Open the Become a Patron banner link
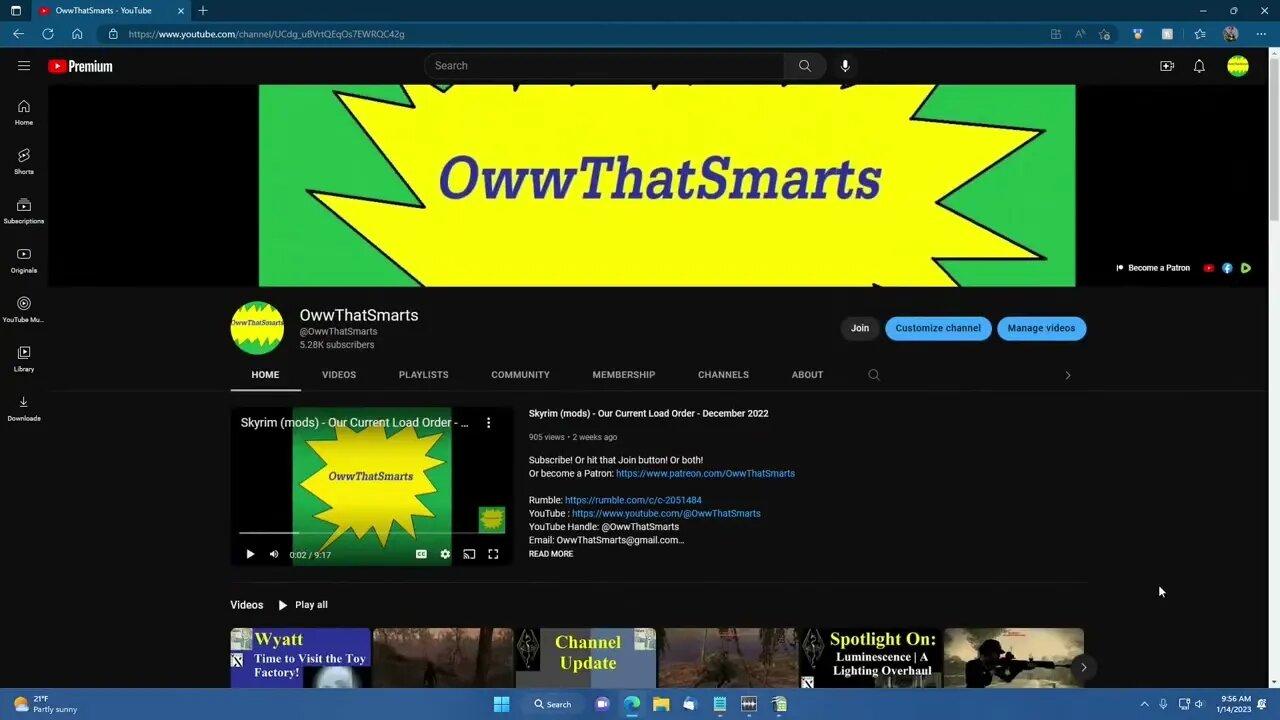1280x720 pixels. [x=1153, y=268]
